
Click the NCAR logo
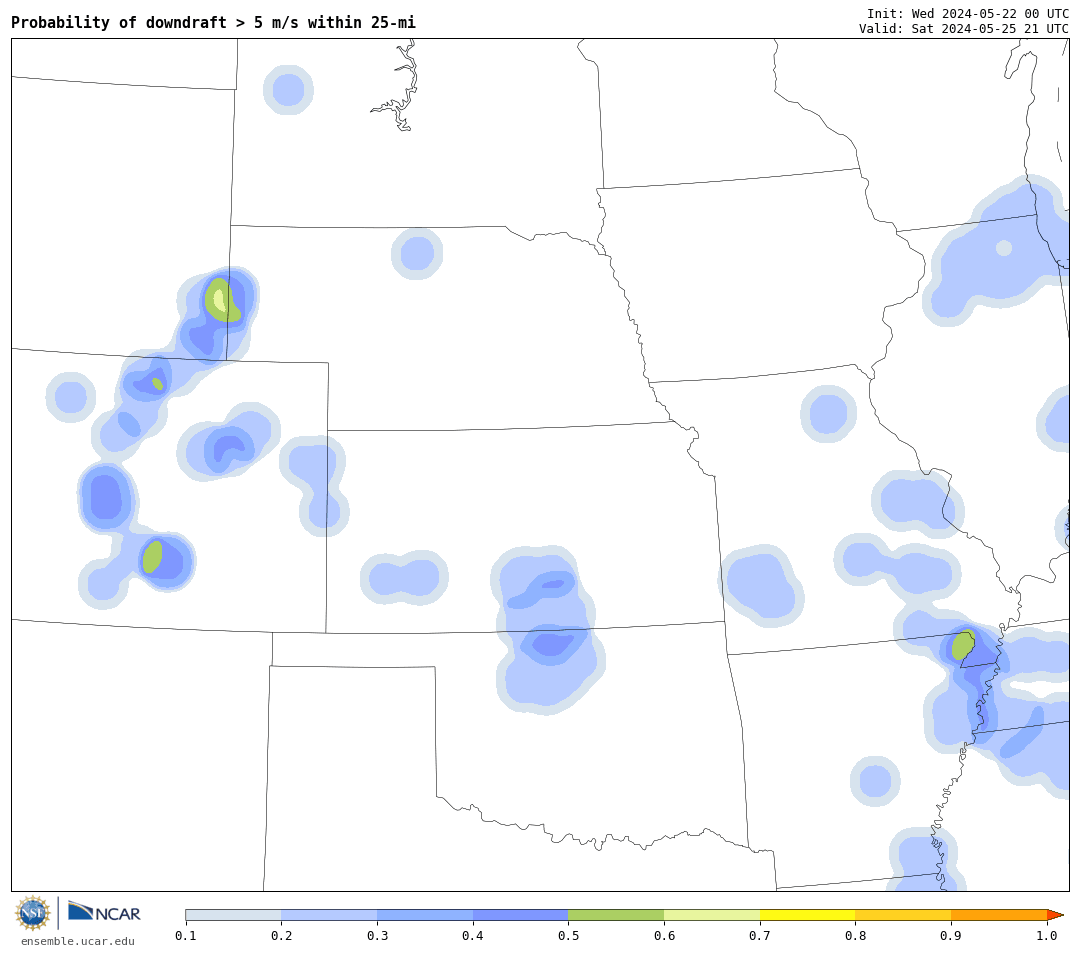click(x=104, y=912)
